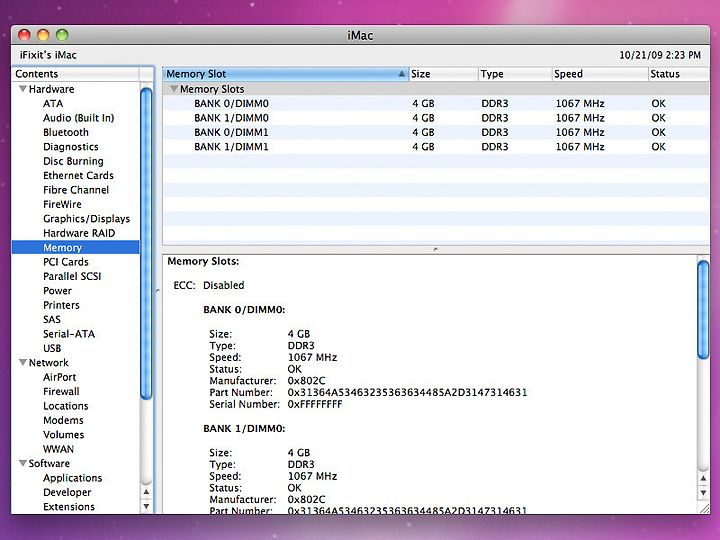Image resolution: width=720 pixels, height=540 pixels.
Task: Click the Contents column header
Action: click(76, 74)
